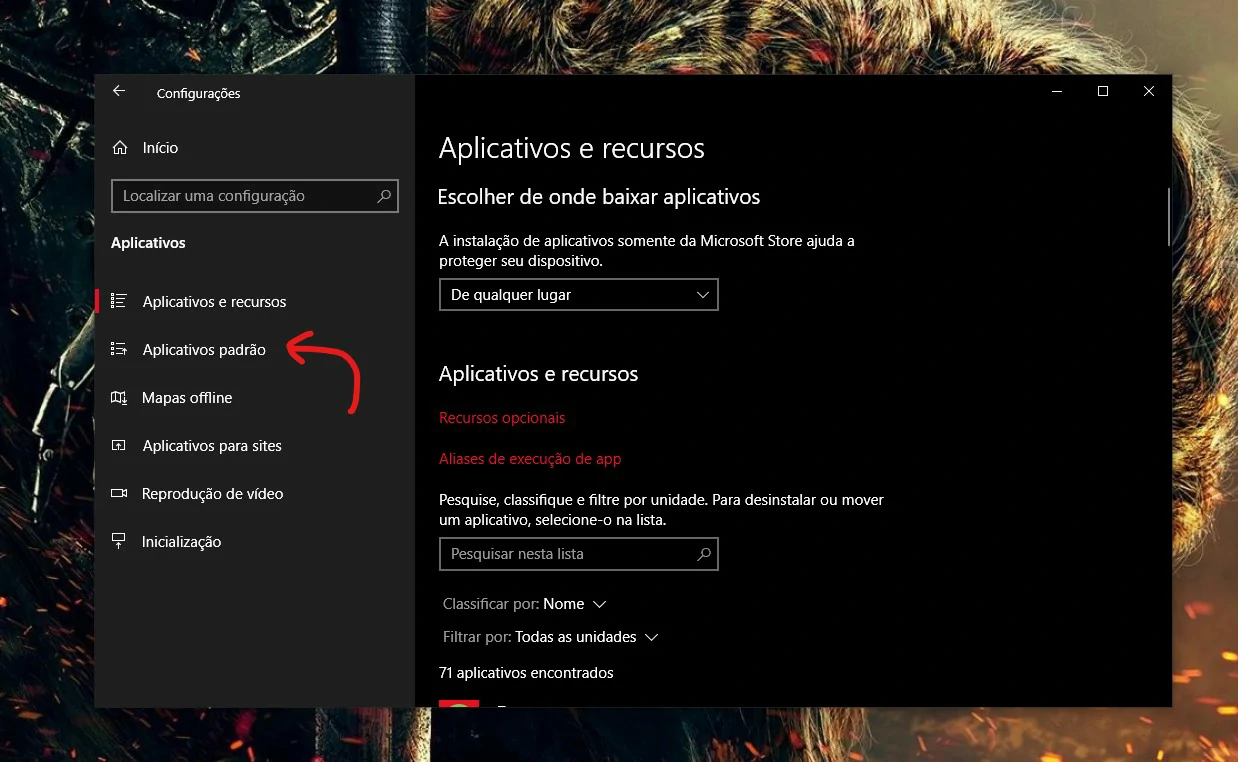
Task: Click the Escolher de onde baixar aplicativos heading
Action: 599,197
